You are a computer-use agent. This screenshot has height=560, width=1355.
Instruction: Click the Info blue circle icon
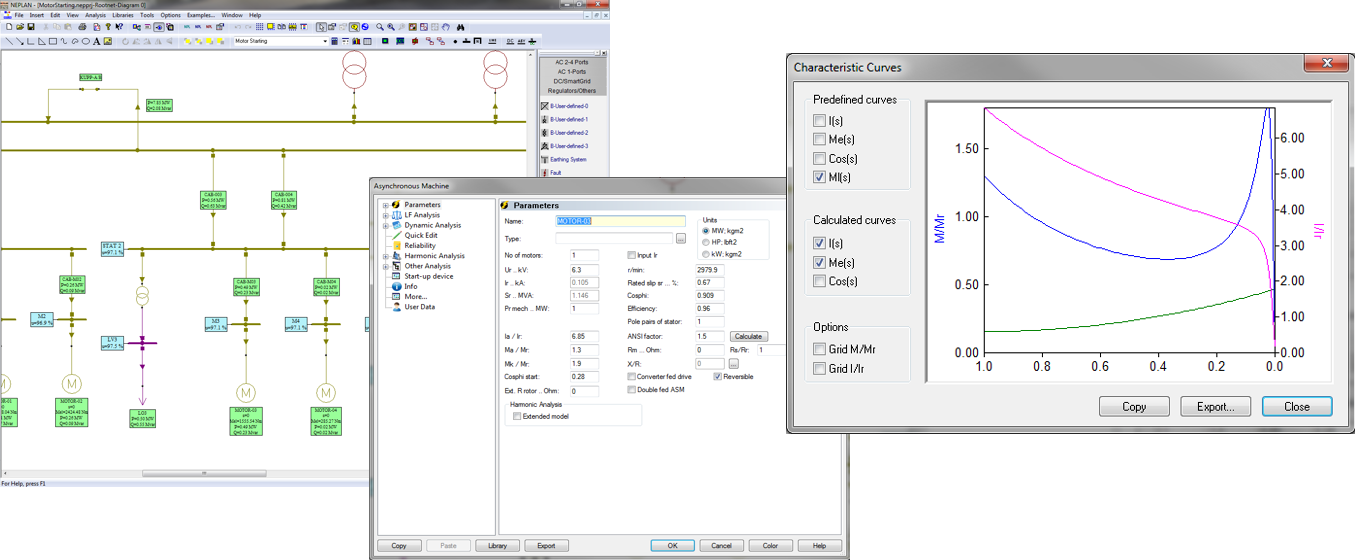[x=396, y=286]
